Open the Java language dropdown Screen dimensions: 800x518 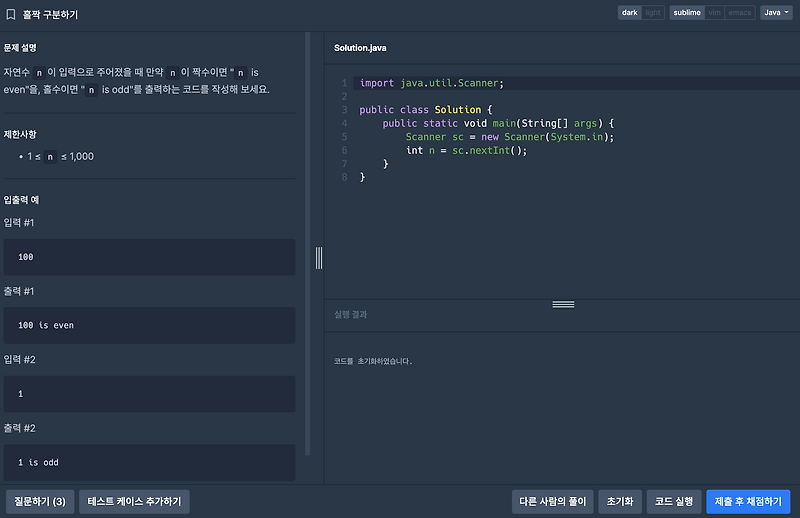776,13
